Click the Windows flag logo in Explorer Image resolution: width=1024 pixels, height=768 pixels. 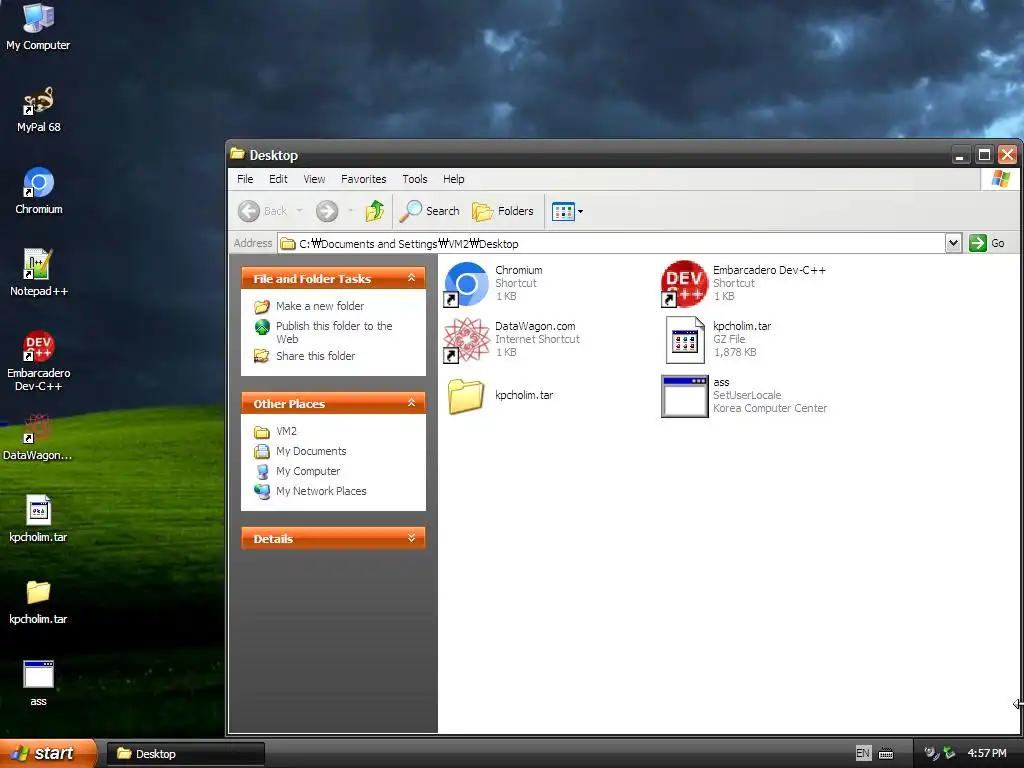point(1000,179)
